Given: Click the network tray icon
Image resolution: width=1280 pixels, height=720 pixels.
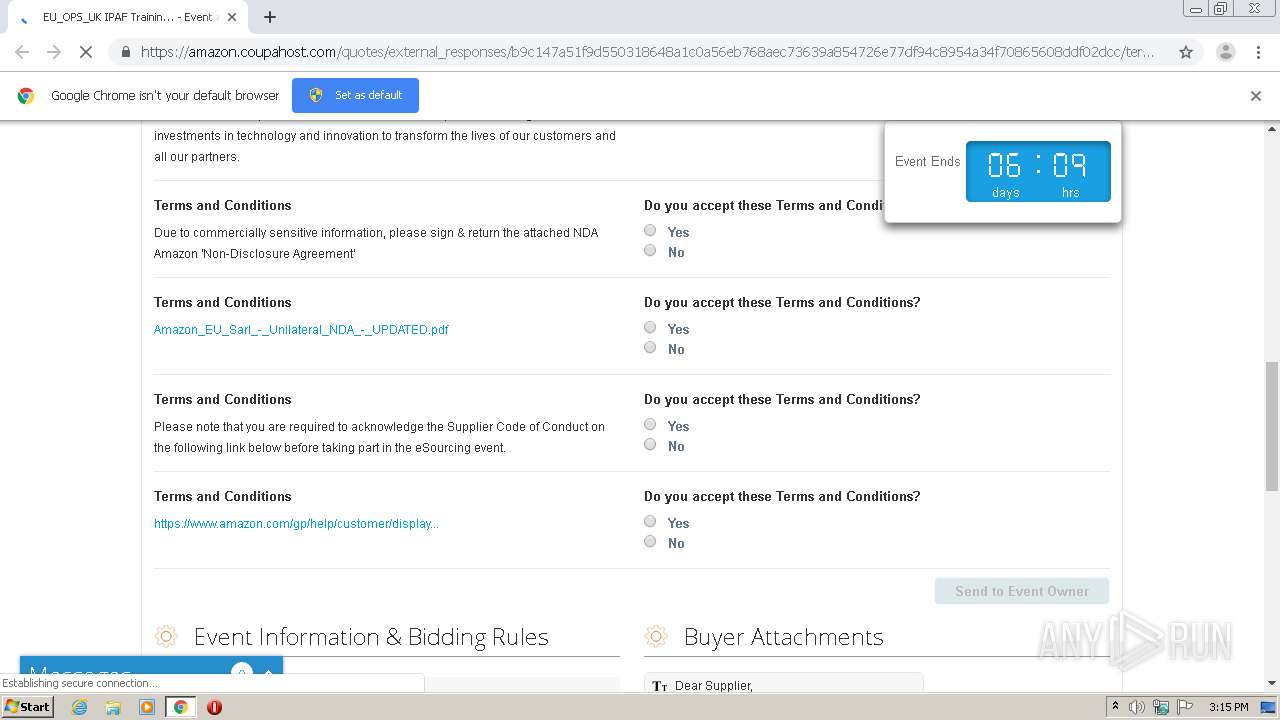Looking at the screenshot, I should click(x=1161, y=707).
